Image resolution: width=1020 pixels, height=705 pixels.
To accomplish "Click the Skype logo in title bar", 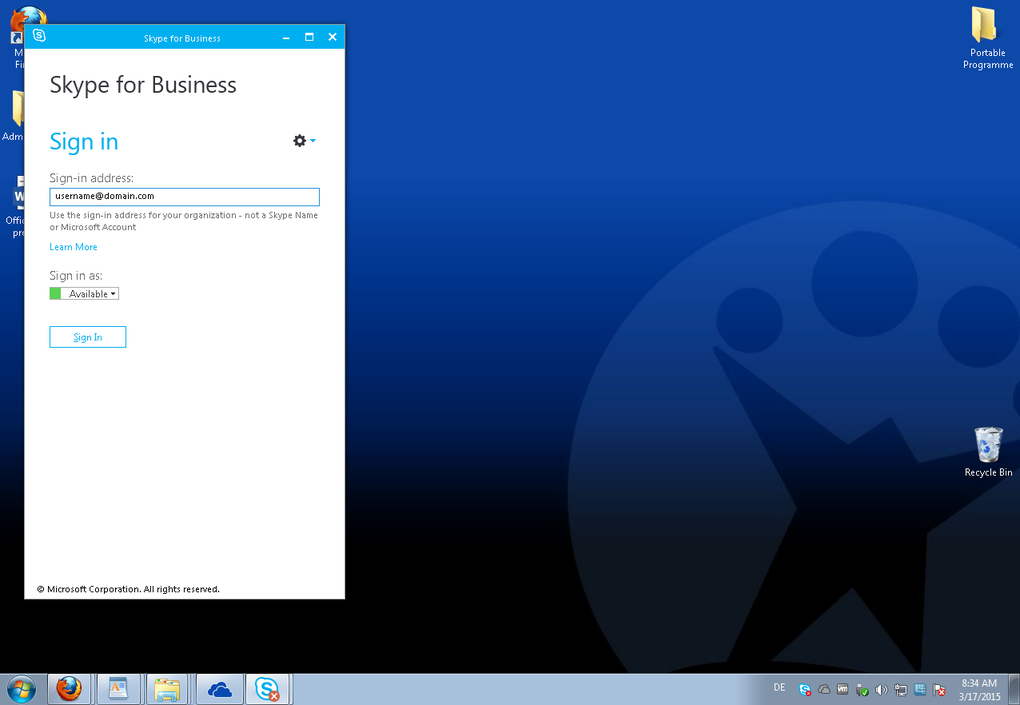I will click(x=39, y=36).
